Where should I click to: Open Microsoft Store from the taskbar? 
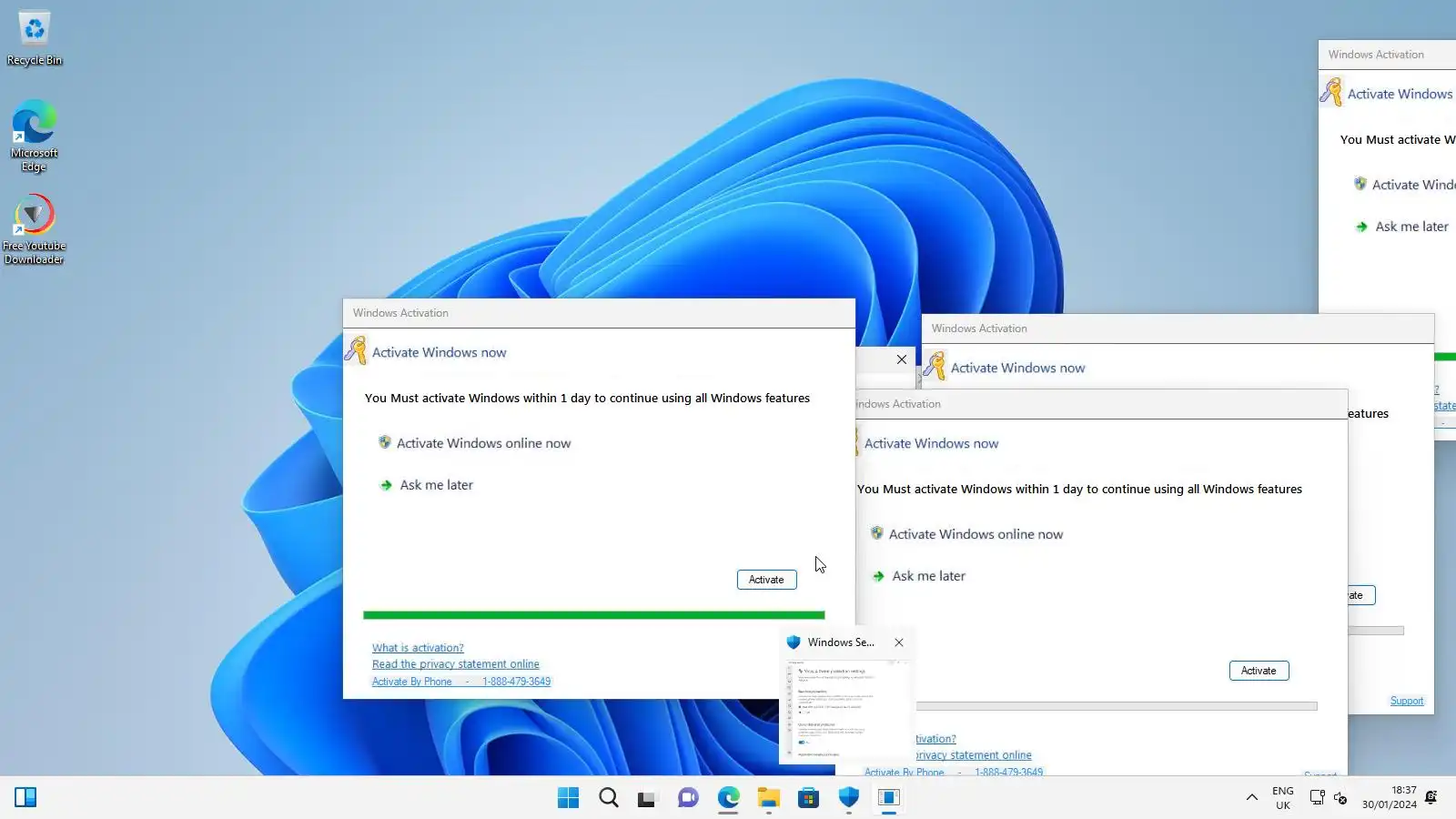[x=808, y=798]
